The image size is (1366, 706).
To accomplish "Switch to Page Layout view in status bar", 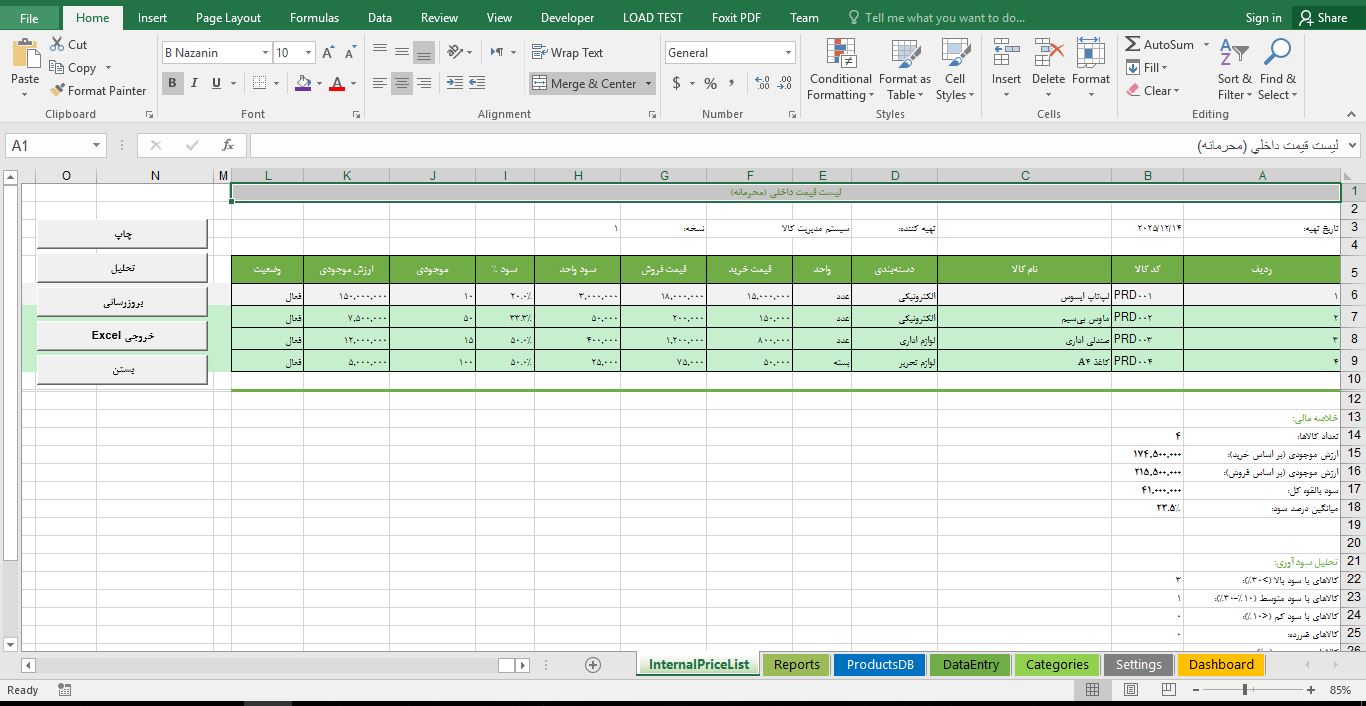I will (1130, 690).
